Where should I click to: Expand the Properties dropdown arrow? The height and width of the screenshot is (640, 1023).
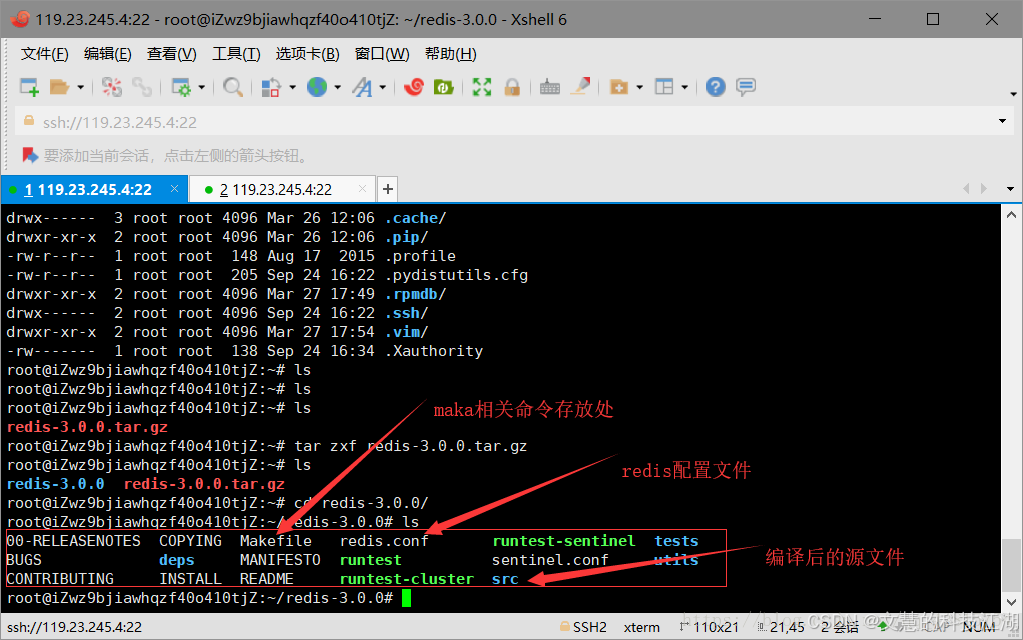tap(202, 87)
